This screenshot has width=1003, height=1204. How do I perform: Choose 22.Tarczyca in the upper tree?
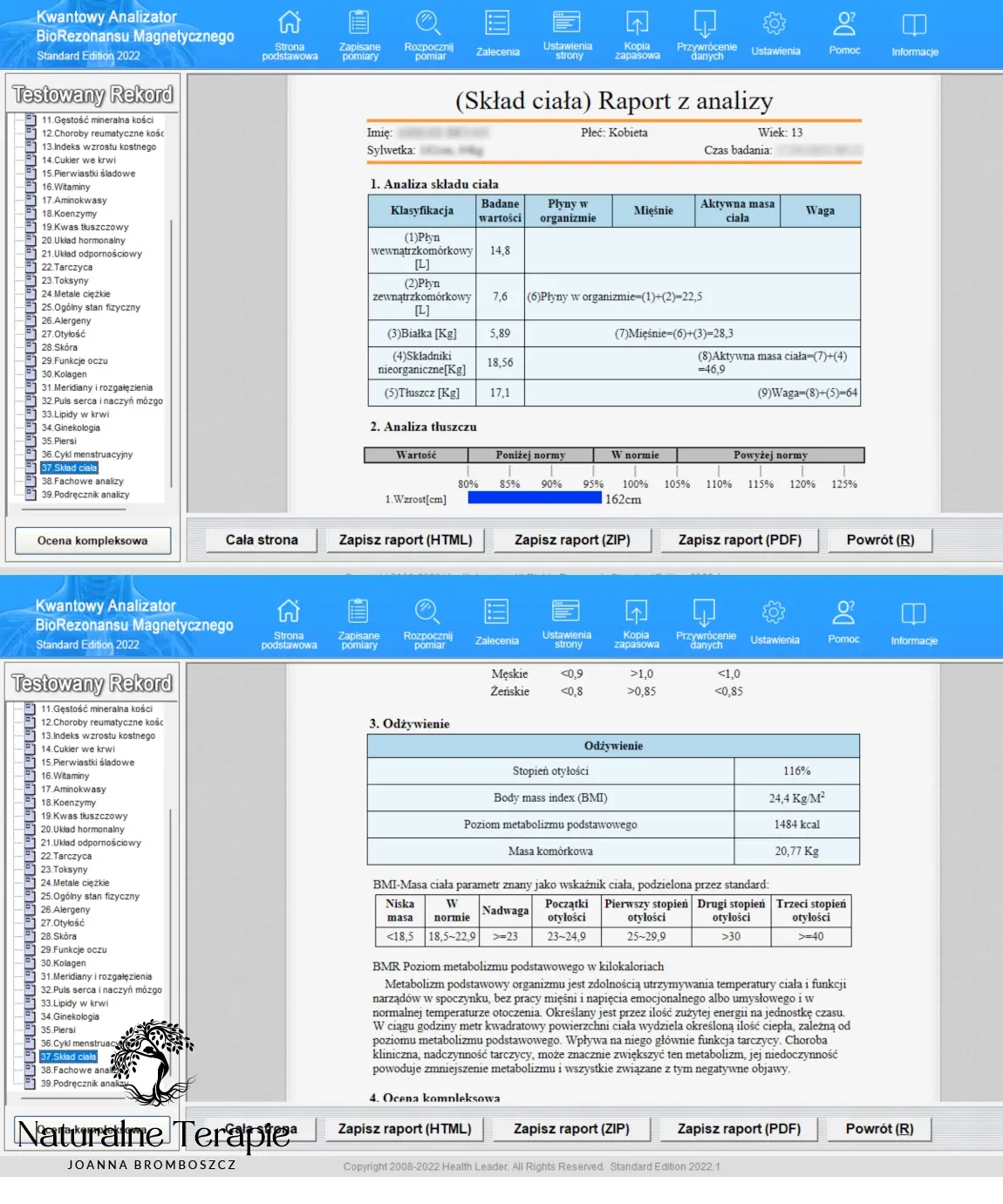click(67, 267)
